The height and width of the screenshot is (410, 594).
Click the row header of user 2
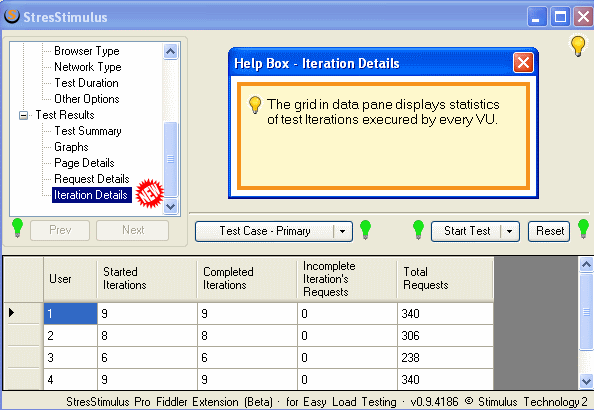click(23, 335)
